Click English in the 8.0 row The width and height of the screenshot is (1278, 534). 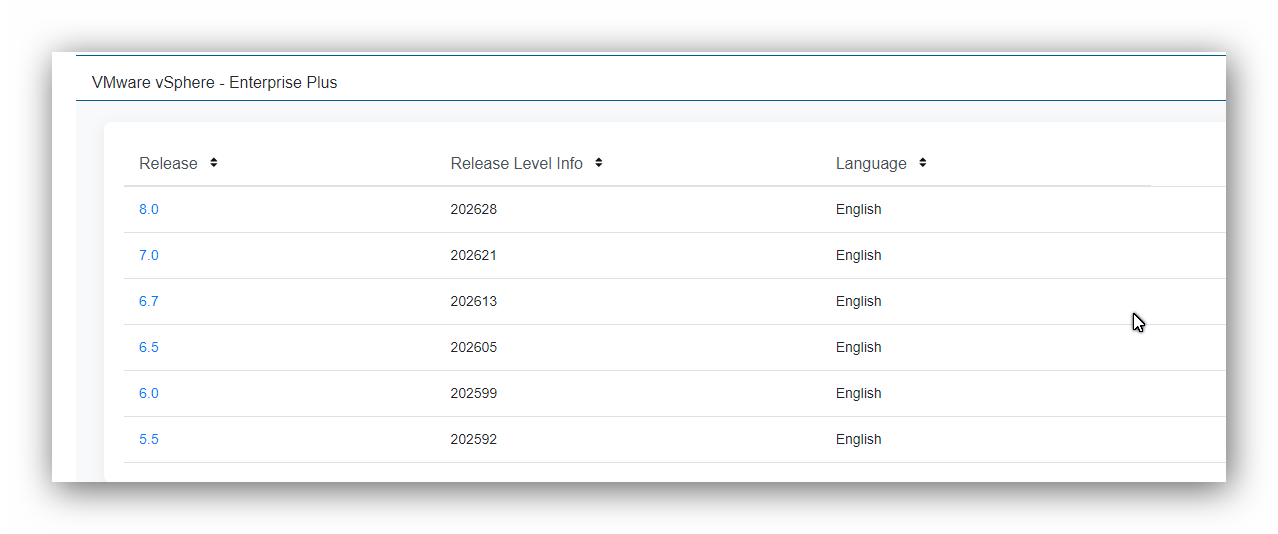point(859,210)
